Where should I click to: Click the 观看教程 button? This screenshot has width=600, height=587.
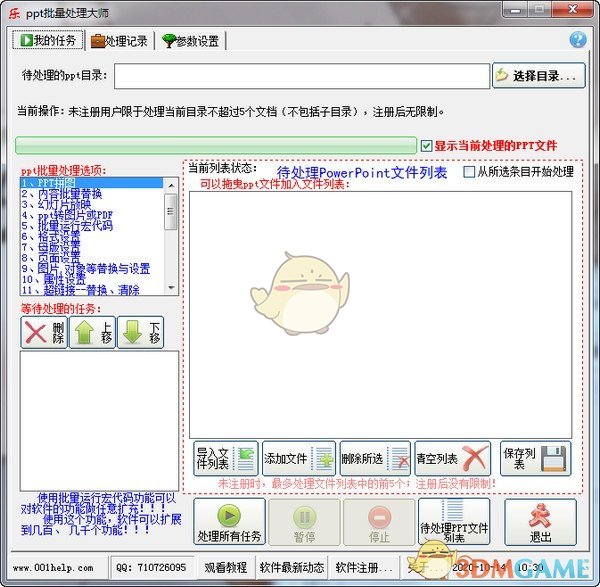pyautogui.click(x=225, y=567)
